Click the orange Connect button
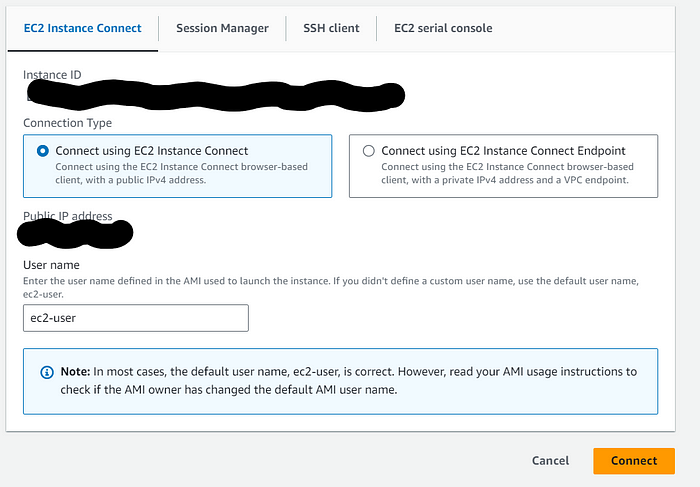Image resolution: width=700 pixels, height=487 pixels. tap(634, 461)
